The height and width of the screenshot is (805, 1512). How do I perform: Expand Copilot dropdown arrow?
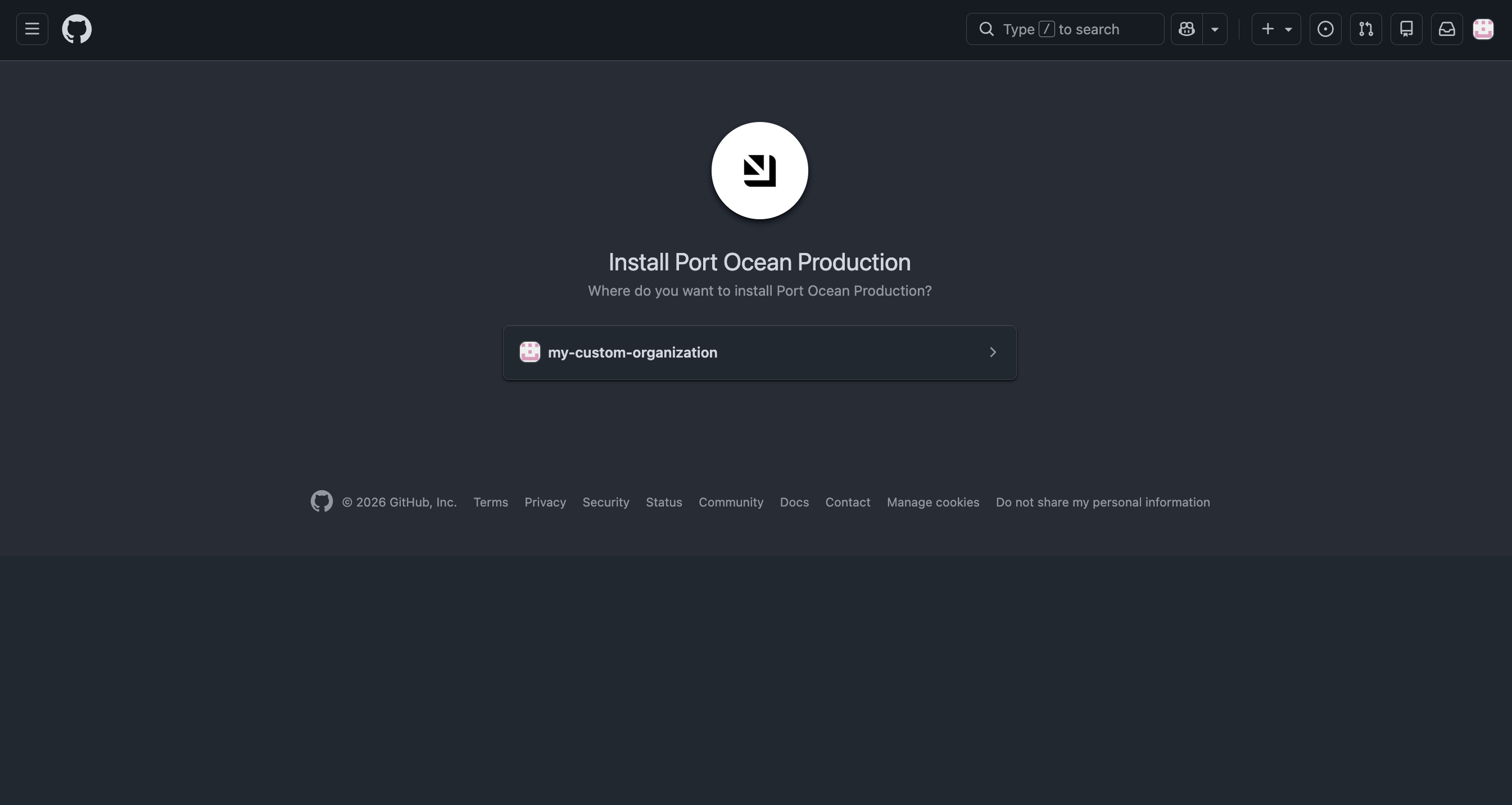tap(1215, 29)
